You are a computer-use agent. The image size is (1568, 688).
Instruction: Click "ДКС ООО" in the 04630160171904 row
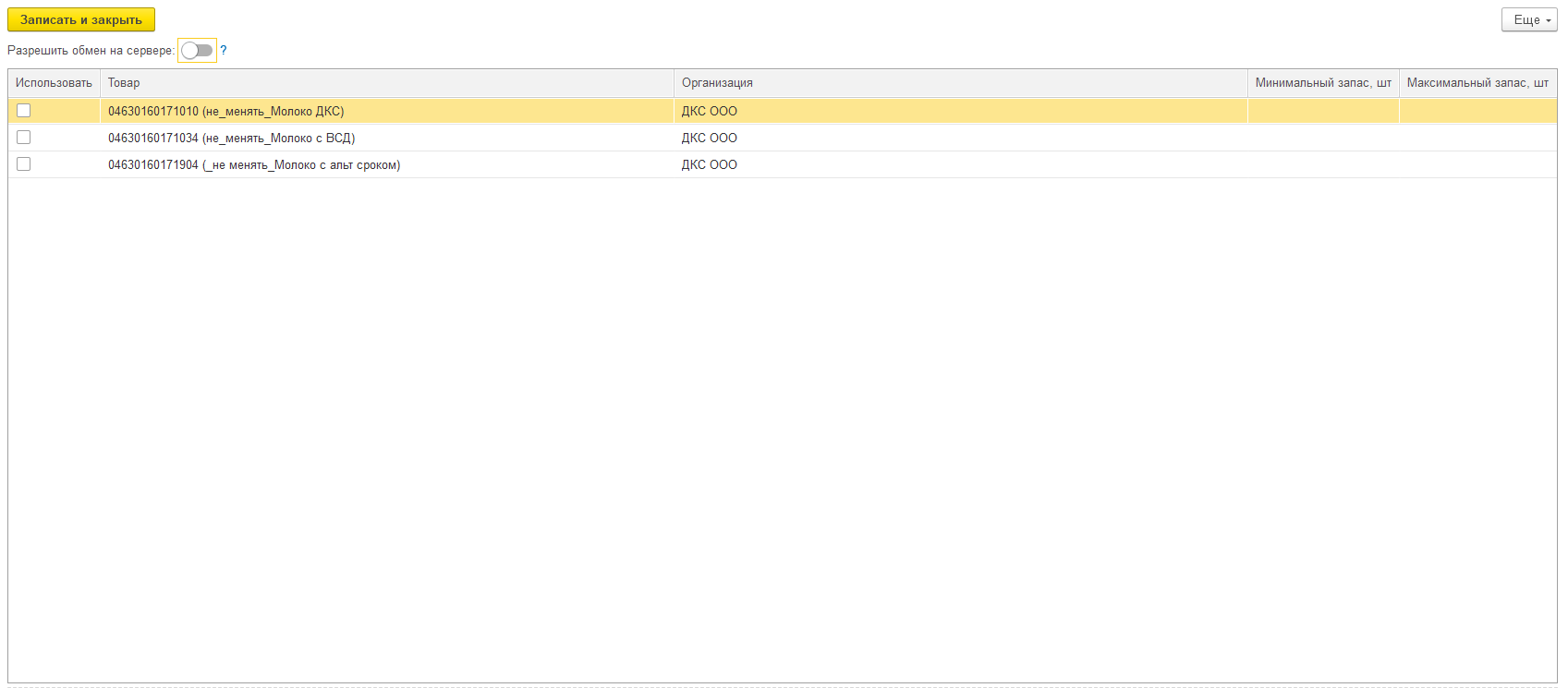coord(710,165)
